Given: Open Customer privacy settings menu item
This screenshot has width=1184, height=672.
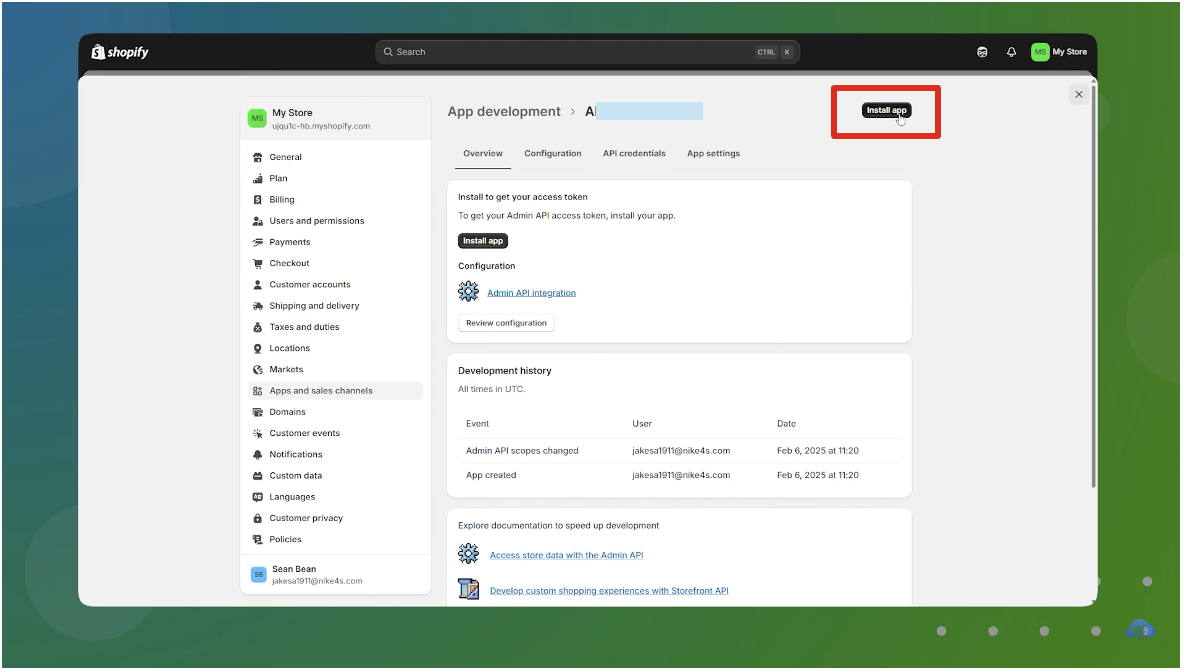Looking at the screenshot, I should click(335, 519).
